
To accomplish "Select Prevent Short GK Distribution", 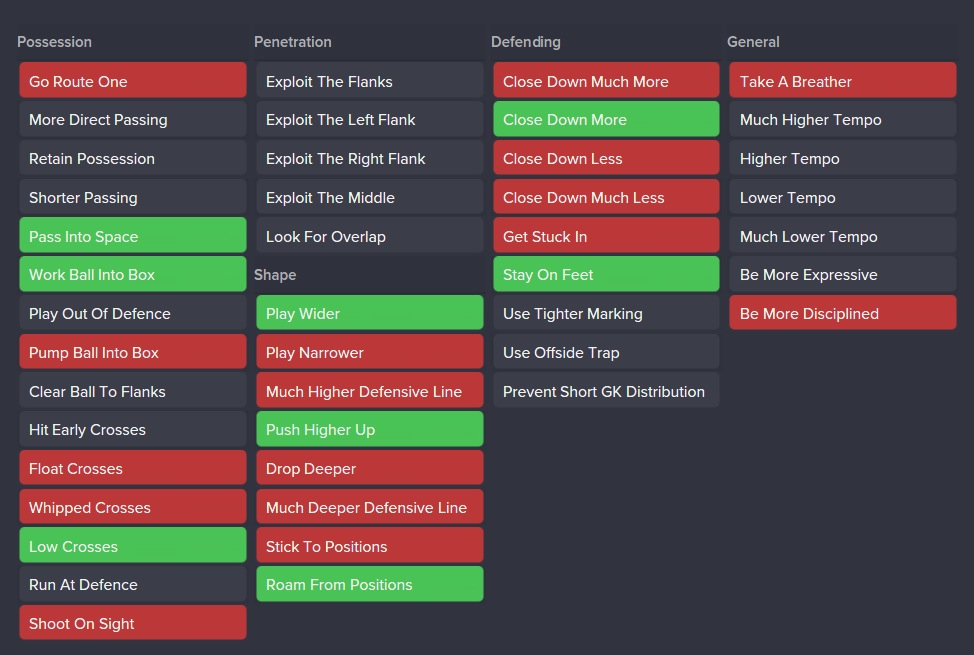I will pyautogui.click(x=605, y=391).
